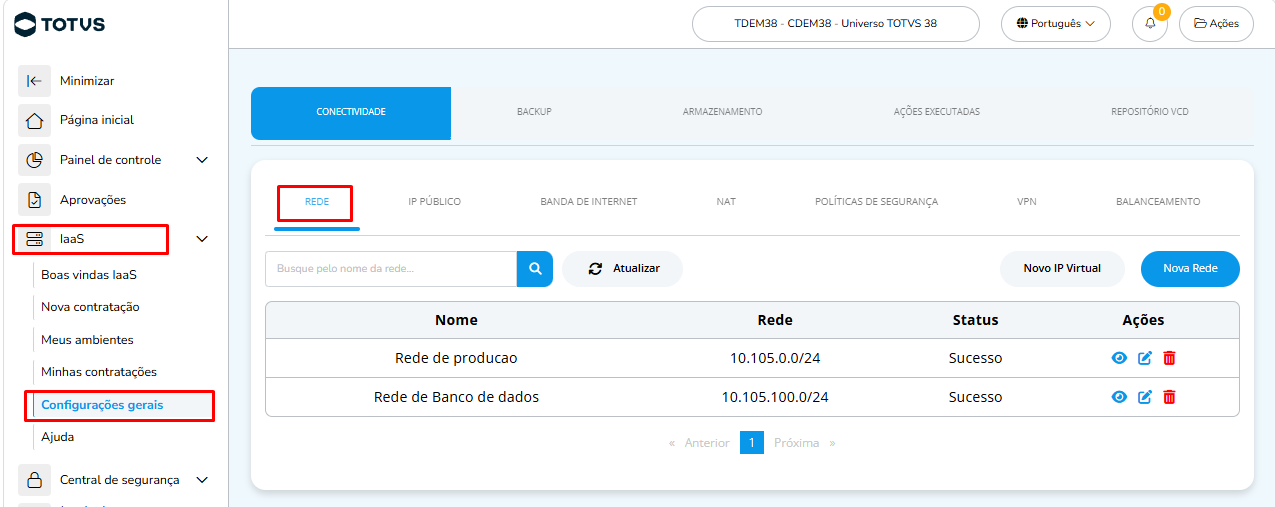The image size is (1275, 507).
Task: Open the Ações button in header
Action: pos(1216,24)
